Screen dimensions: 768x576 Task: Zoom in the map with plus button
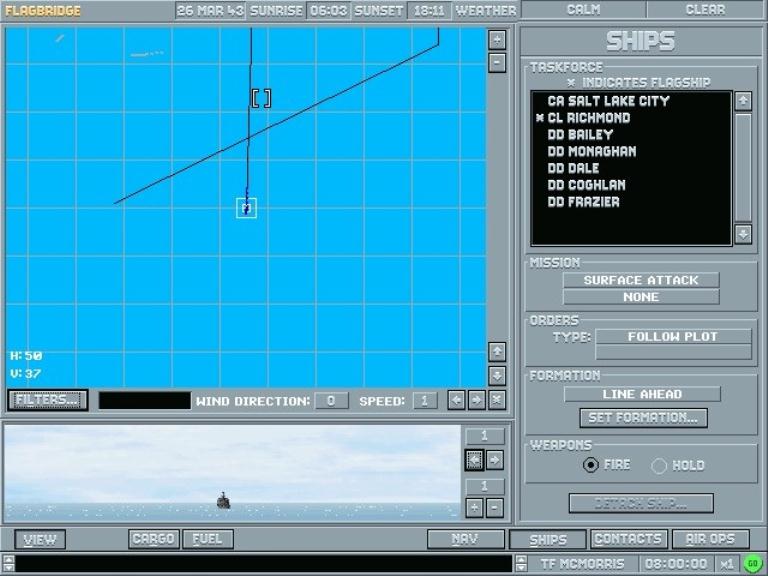(497, 40)
